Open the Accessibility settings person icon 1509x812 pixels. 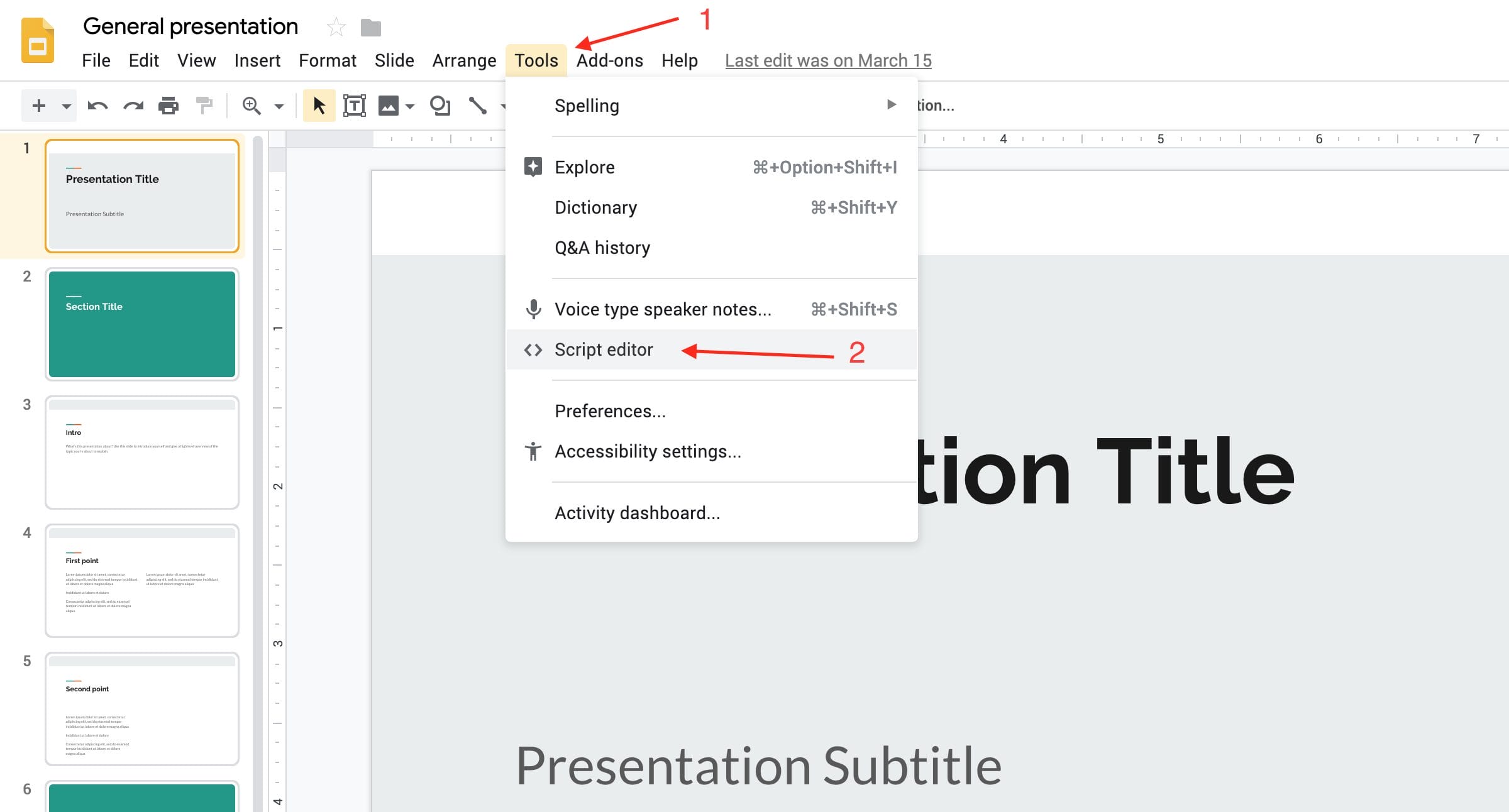tap(533, 451)
